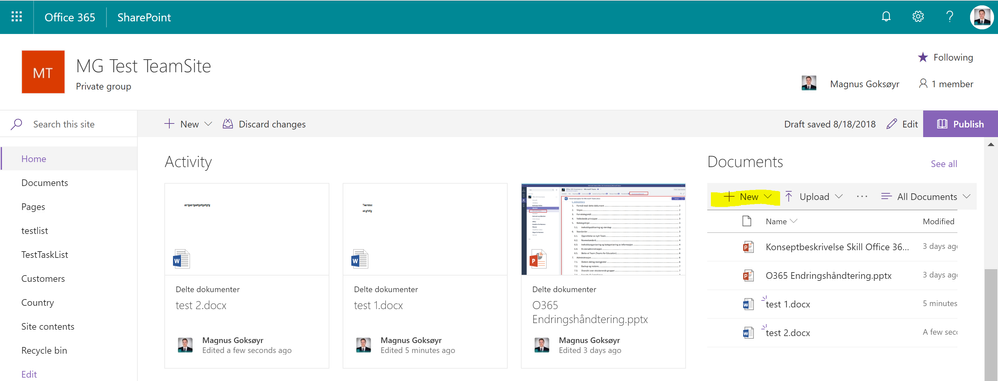
Task: Click MG Test TeamSite title
Action: point(143,66)
